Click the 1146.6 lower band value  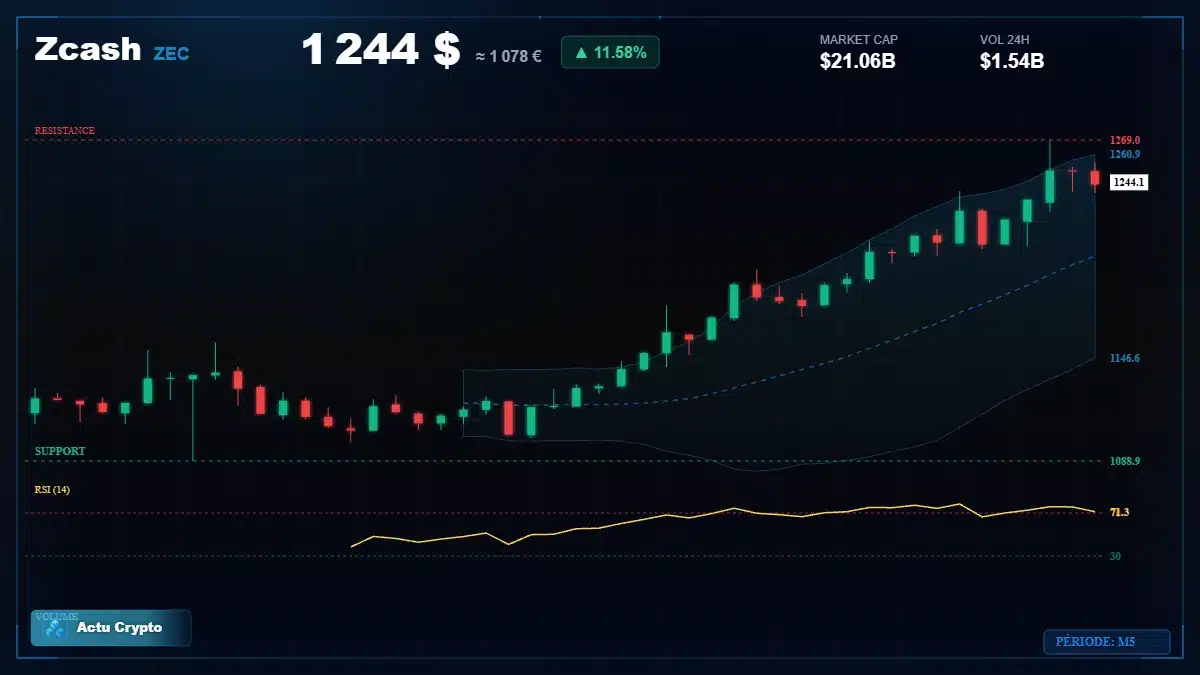[x=1125, y=358]
